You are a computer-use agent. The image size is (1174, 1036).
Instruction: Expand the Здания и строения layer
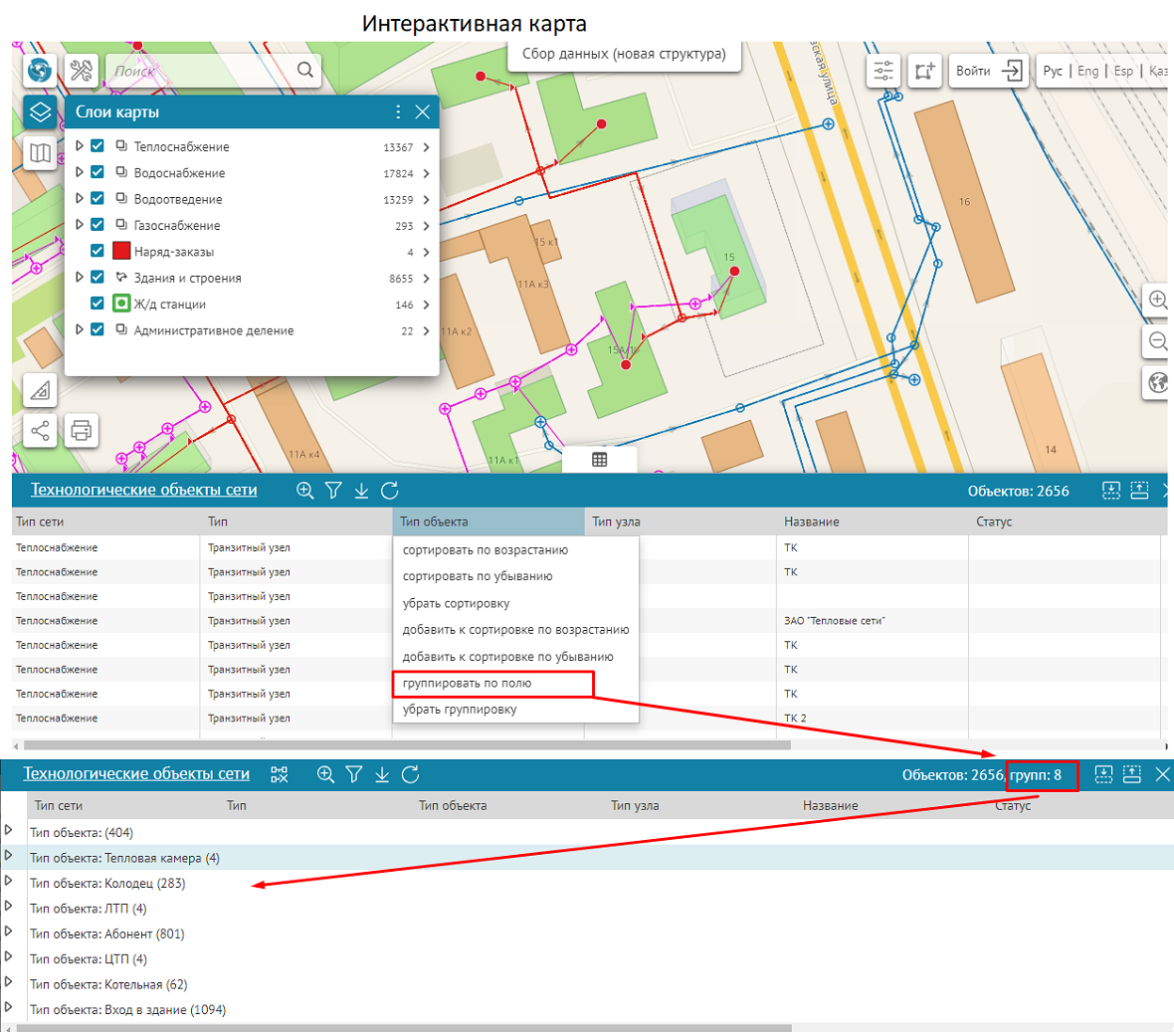pyautogui.click(x=80, y=278)
